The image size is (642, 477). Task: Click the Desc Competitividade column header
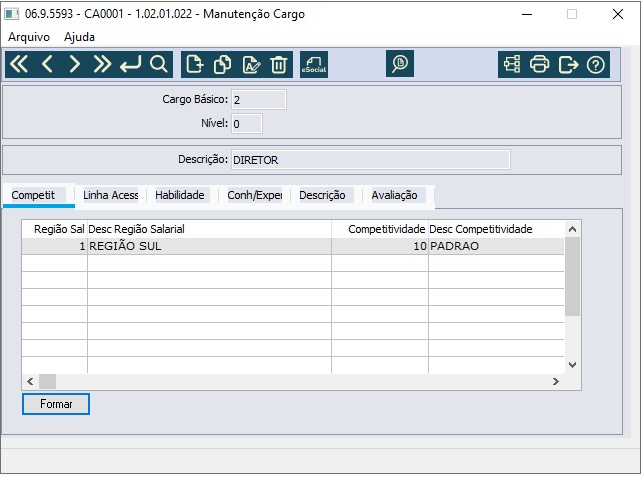pyautogui.click(x=496, y=229)
